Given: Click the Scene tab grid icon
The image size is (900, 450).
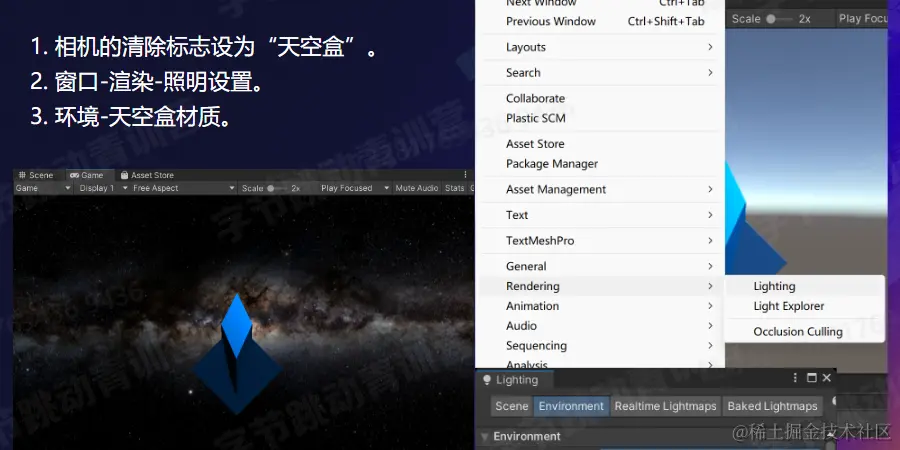Looking at the screenshot, I should tap(22, 175).
